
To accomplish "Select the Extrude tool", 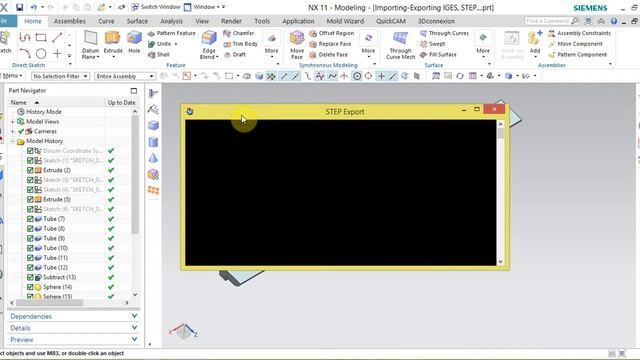I will point(113,42).
